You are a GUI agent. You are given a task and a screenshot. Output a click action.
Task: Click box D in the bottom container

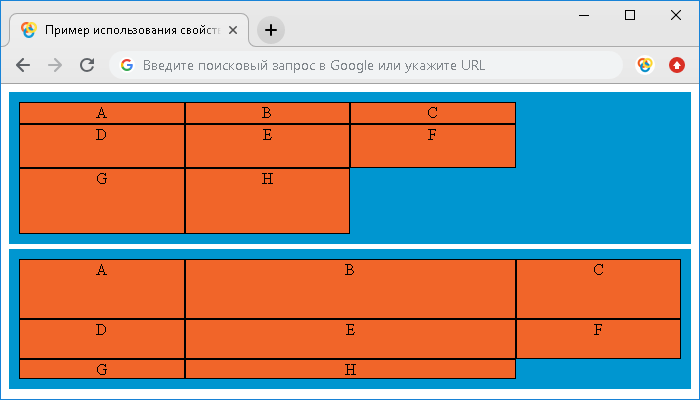pos(102,338)
